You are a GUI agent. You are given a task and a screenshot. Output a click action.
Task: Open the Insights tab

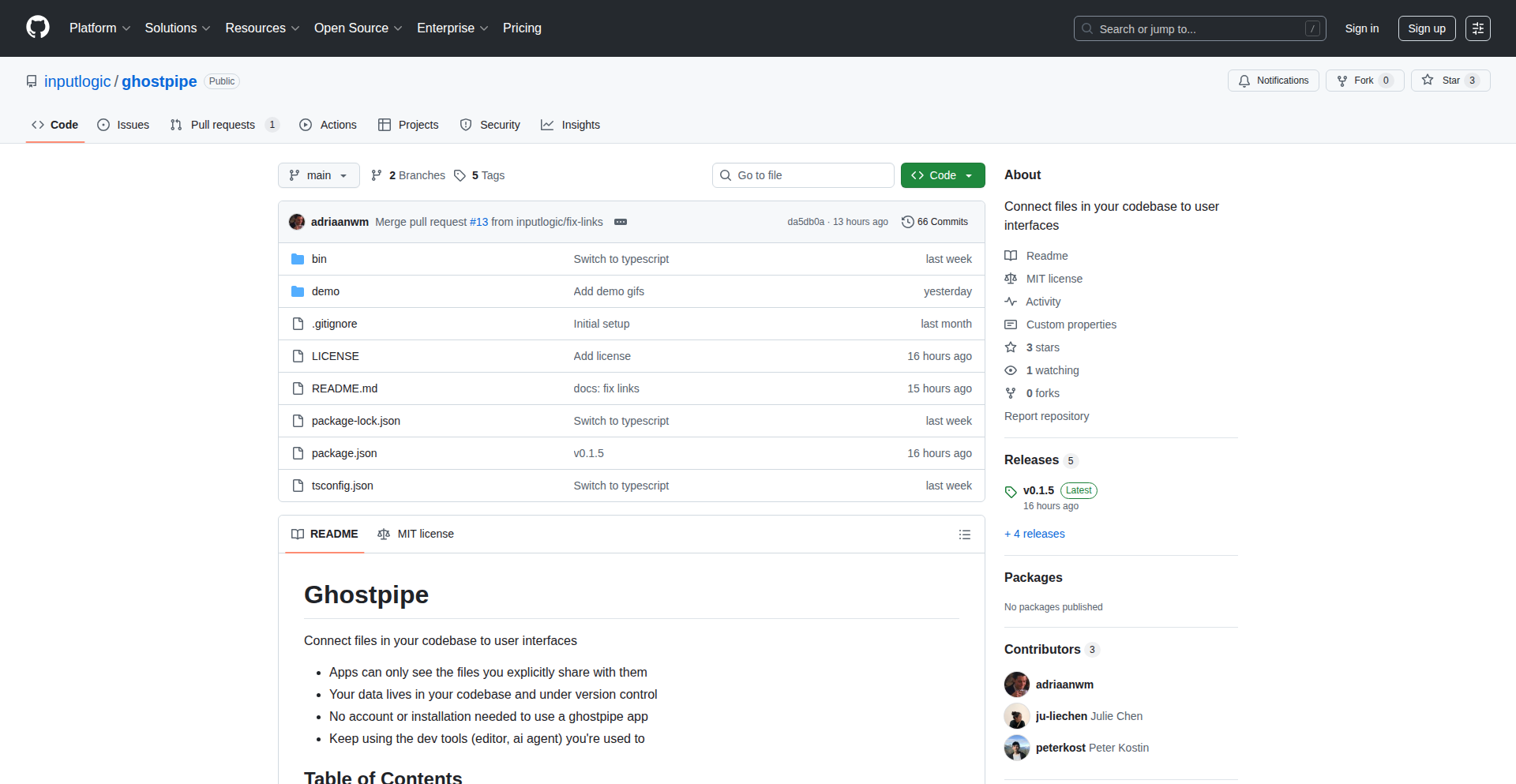pos(571,125)
